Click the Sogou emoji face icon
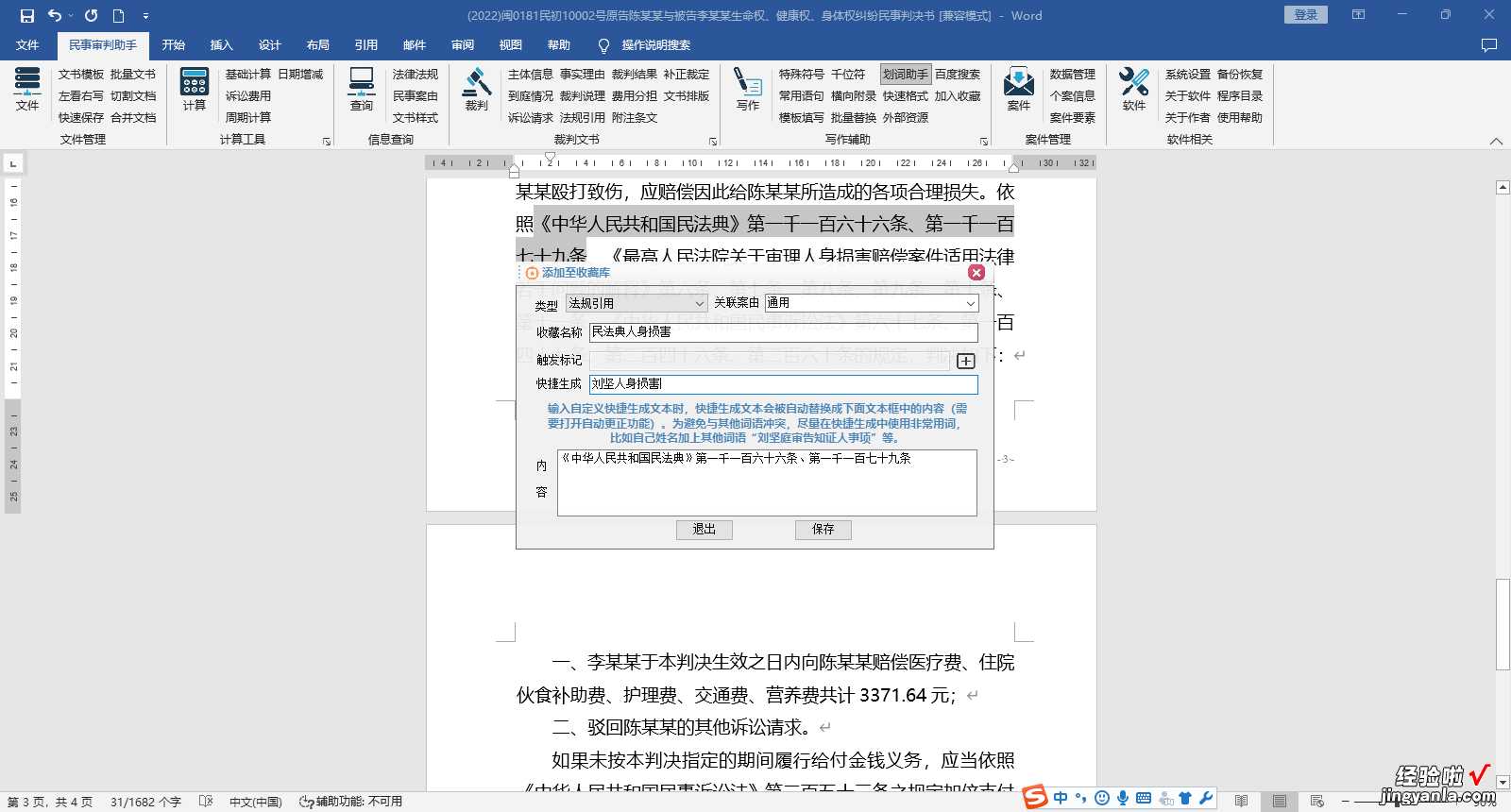 click(1102, 798)
